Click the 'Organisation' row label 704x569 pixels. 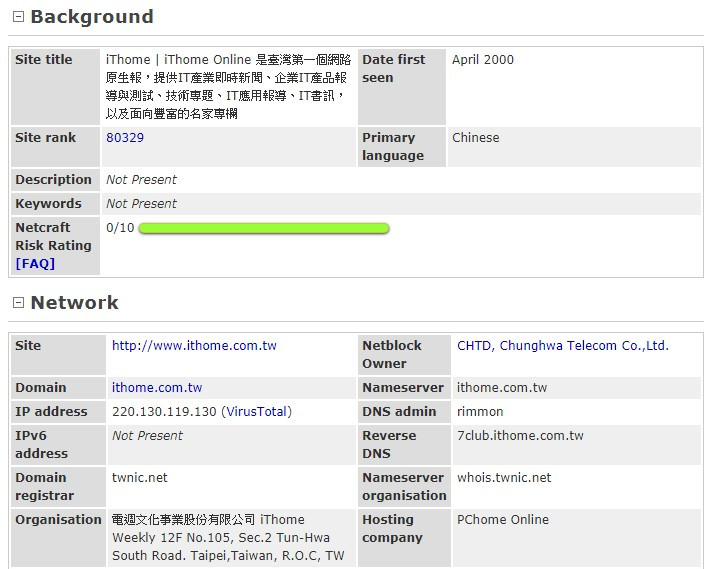pyautogui.click(x=58, y=520)
